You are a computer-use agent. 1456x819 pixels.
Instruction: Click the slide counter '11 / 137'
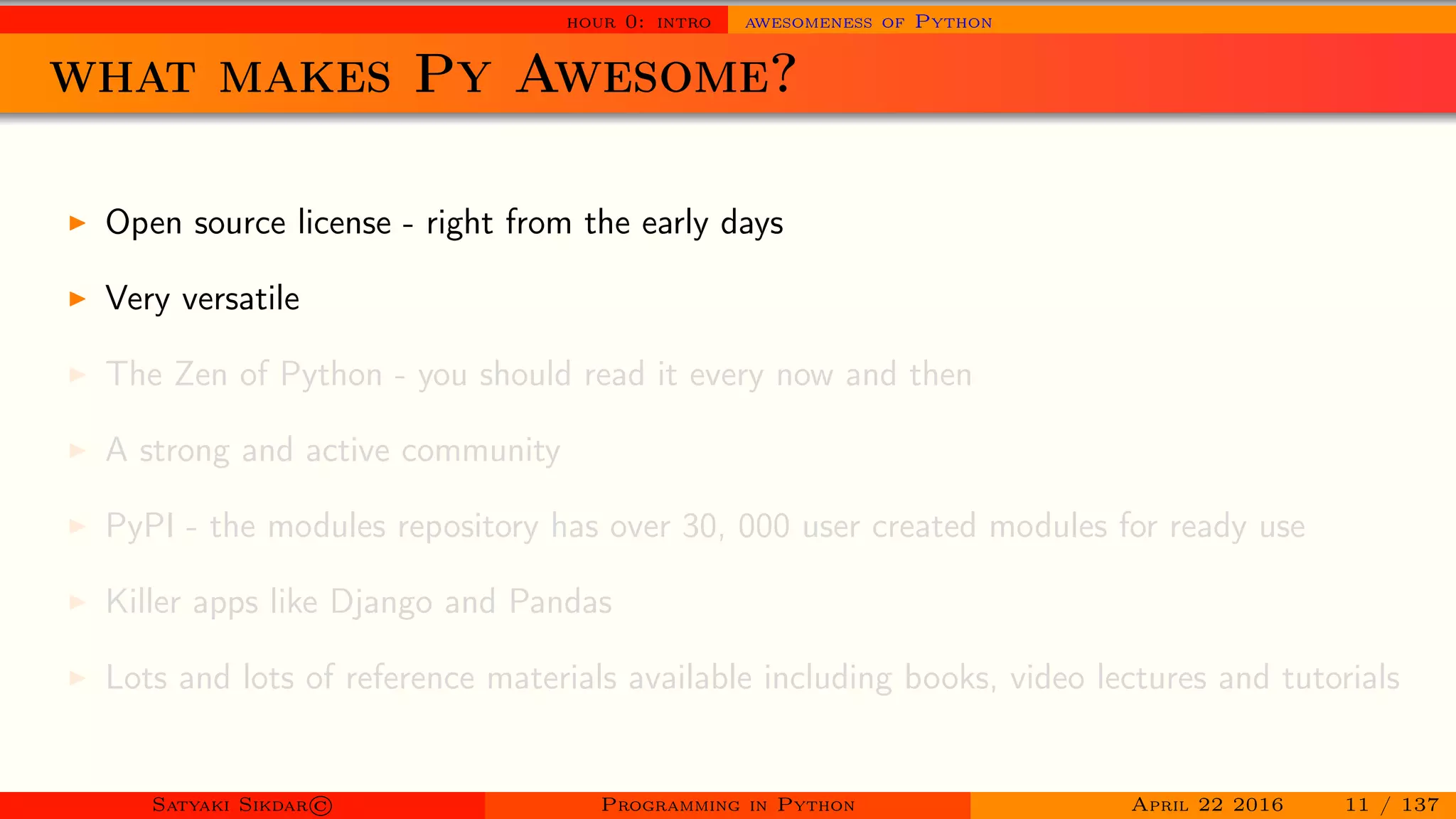(x=1392, y=805)
